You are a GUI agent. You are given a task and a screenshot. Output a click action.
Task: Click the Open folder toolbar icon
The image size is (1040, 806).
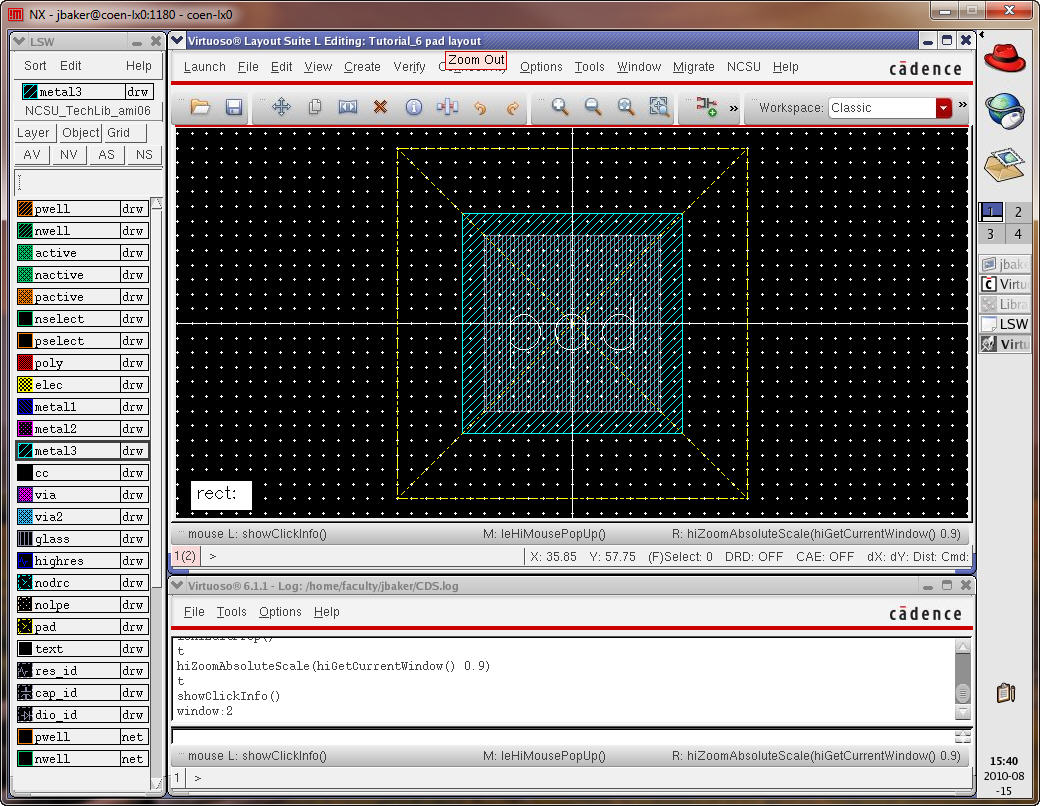click(200, 107)
